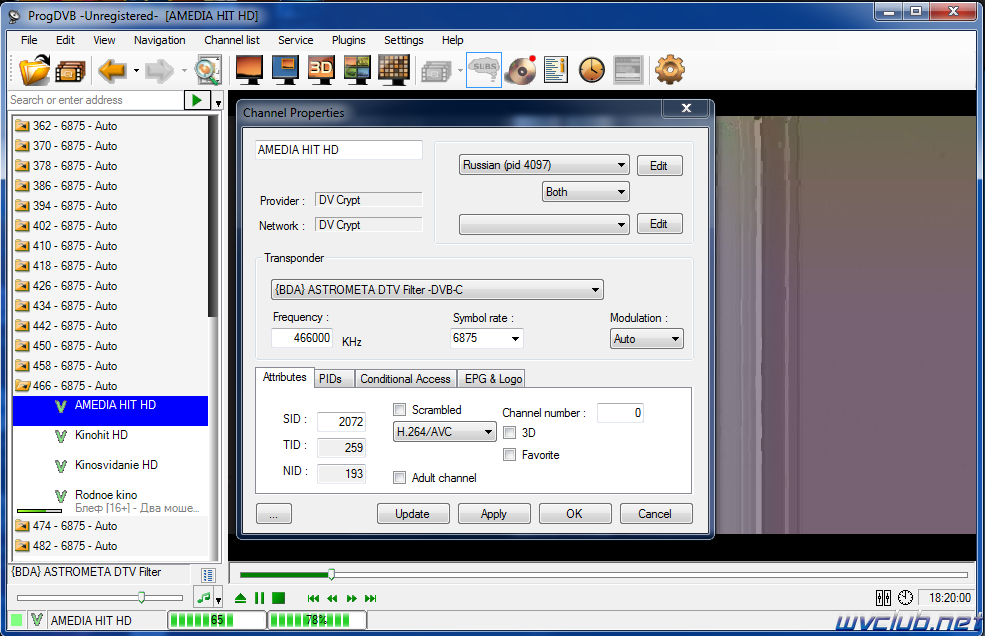Click Cancel in Channel Properties

click(656, 513)
